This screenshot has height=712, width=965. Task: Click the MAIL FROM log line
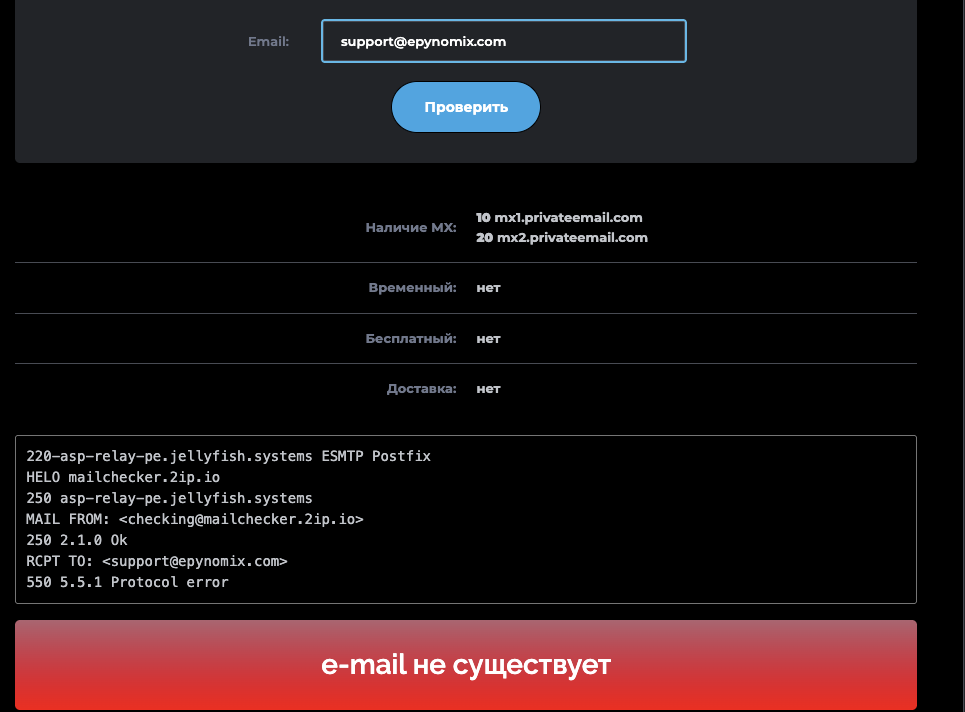coord(194,519)
